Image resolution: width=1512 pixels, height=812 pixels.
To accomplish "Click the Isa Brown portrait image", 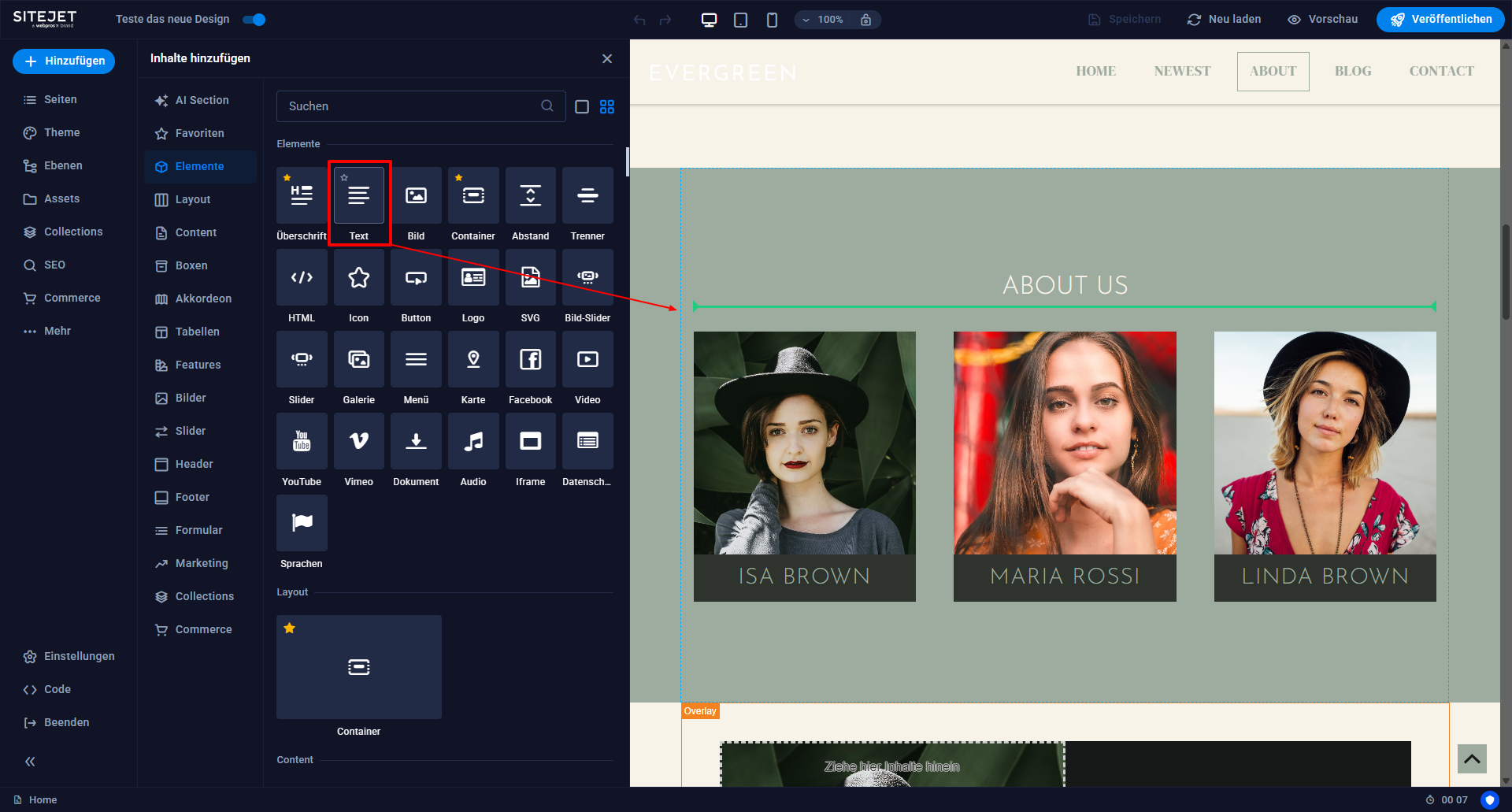I will click(804, 443).
